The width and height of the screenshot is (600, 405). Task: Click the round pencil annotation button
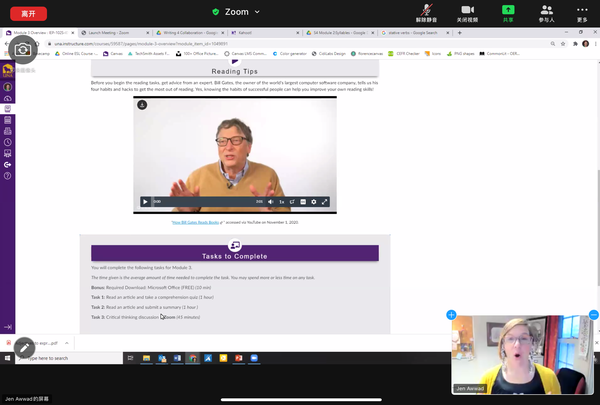(x=24, y=348)
